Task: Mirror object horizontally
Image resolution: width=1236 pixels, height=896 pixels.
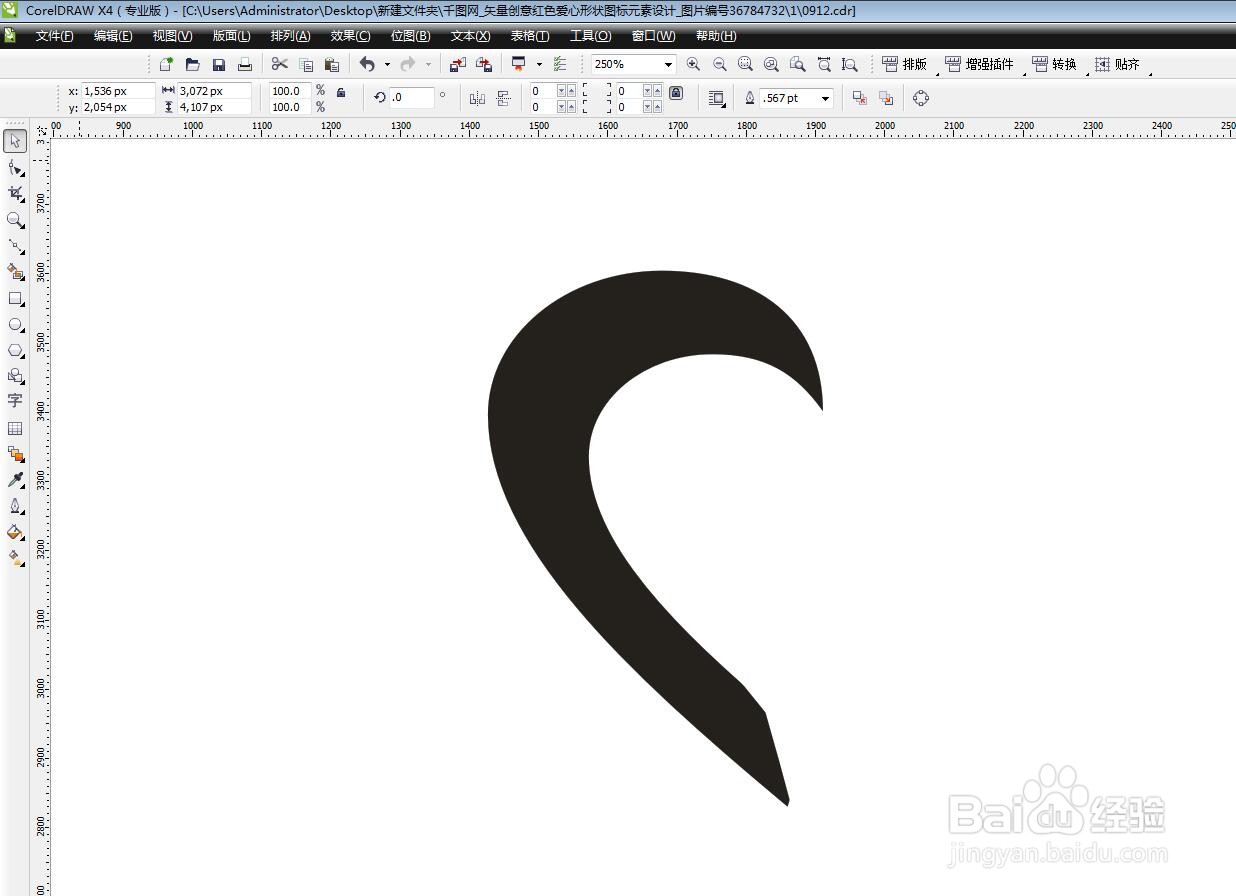Action: point(477,98)
